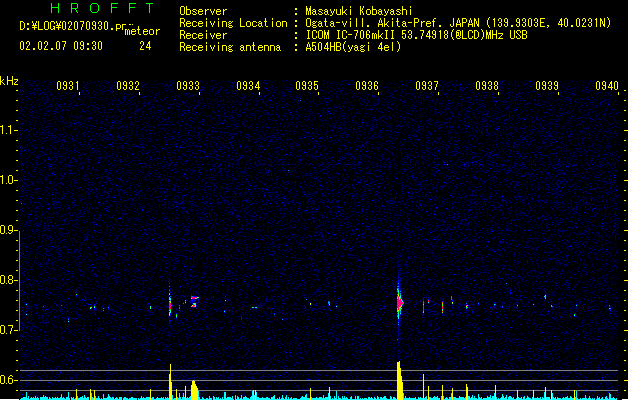The height and width of the screenshot is (400, 629).
Task: Click the HROFFT program title
Action: [103, 8]
